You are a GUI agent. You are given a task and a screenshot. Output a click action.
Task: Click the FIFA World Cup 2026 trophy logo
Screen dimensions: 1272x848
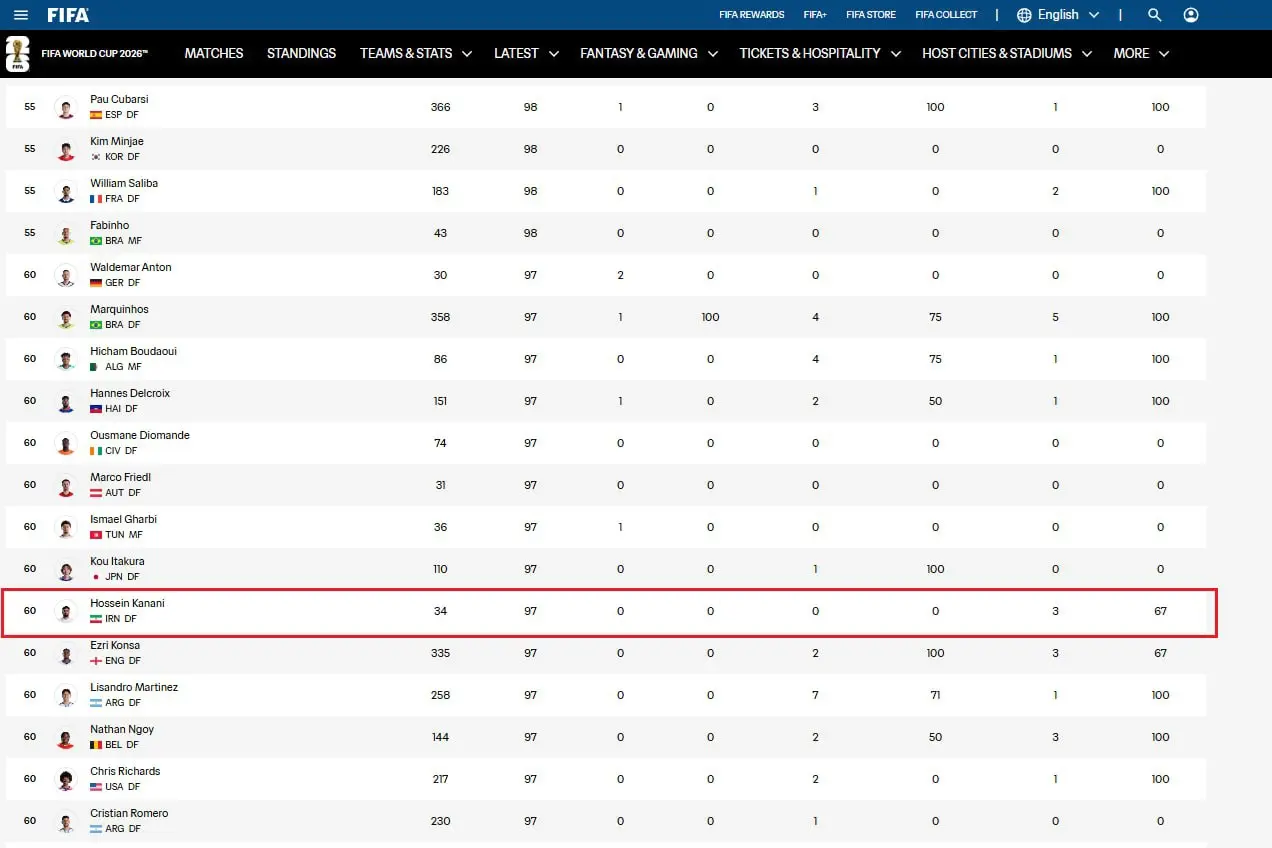[17, 53]
